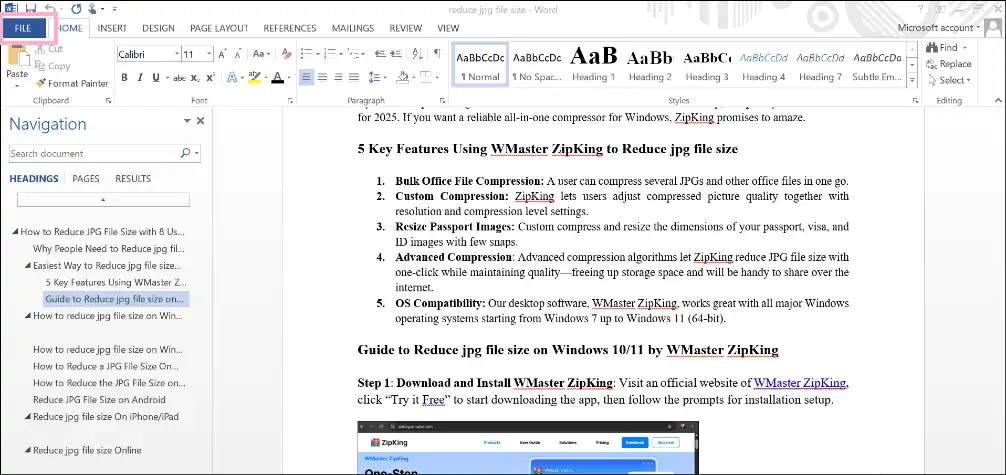The image size is (1006, 475).
Task: Toggle Strikethrough formatting
Action: pyautogui.click(x=180, y=78)
